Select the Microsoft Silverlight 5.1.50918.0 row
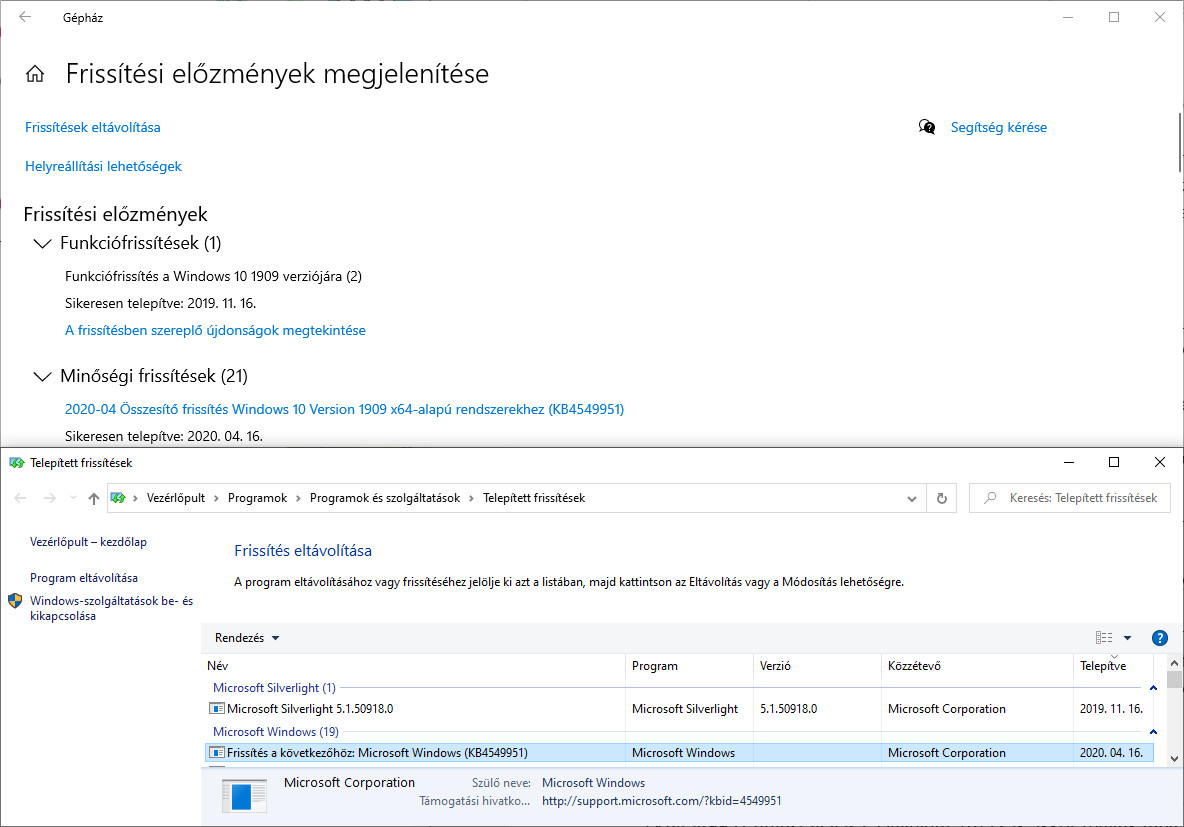Image resolution: width=1184 pixels, height=827 pixels. pyautogui.click(x=678, y=708)
